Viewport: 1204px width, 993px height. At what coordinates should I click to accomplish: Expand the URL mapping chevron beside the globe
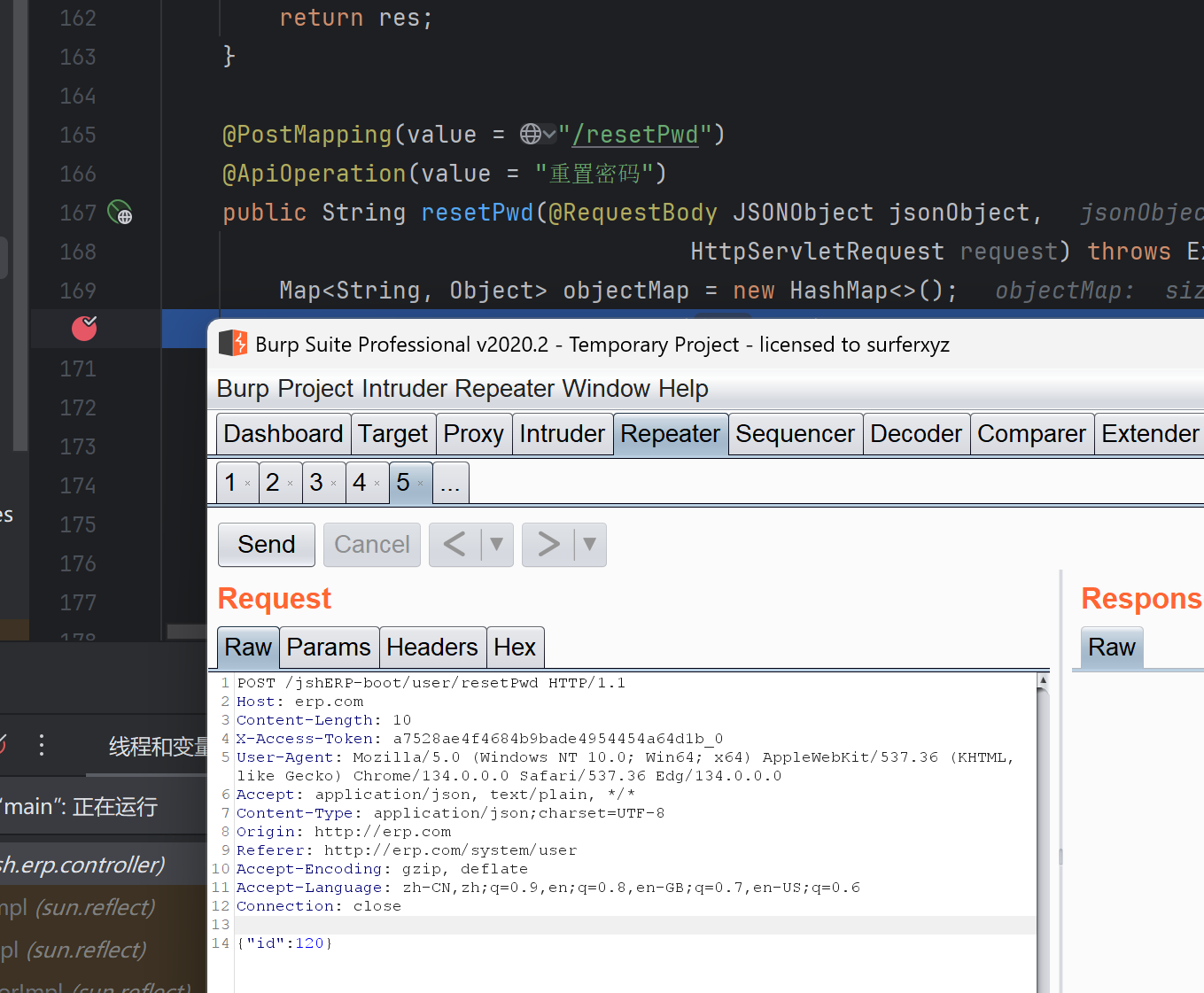[x=550, y=135]
